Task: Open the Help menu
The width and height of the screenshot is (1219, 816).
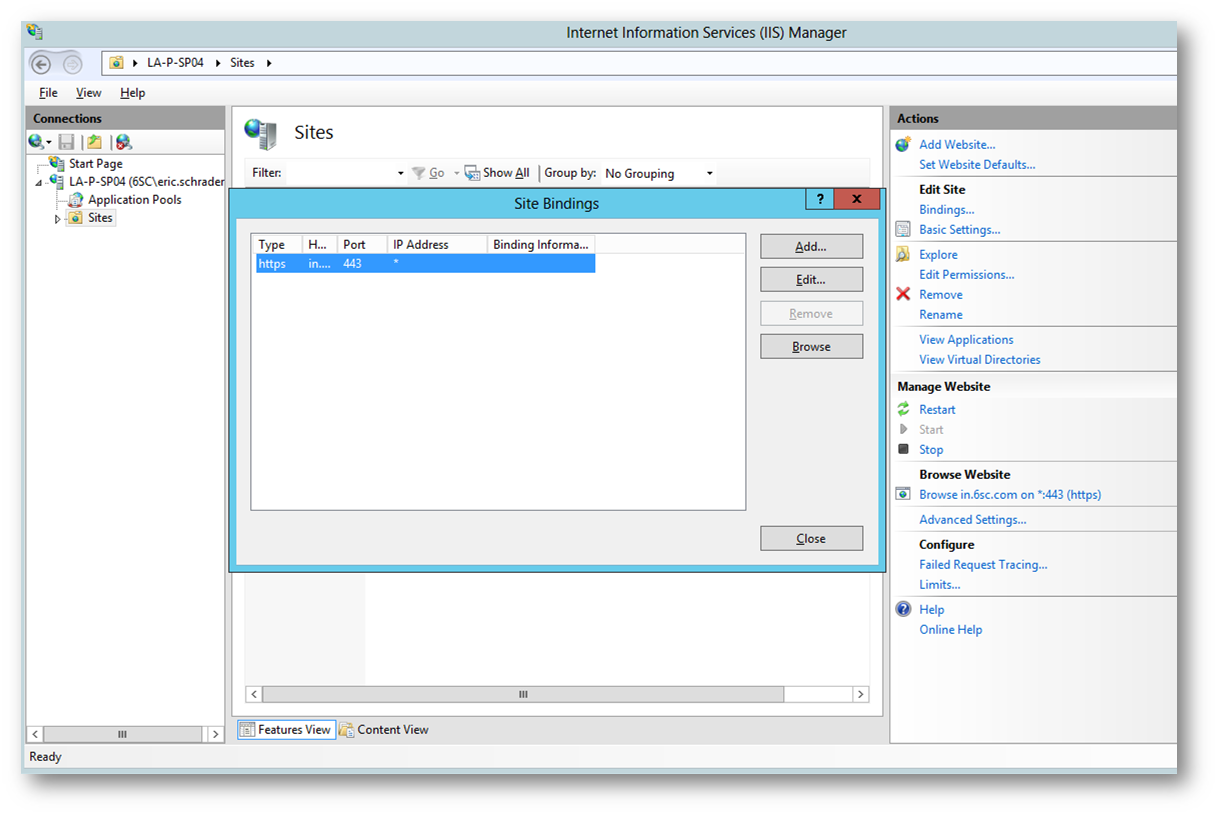Action: pyautogui.click(x=132, y=92)
